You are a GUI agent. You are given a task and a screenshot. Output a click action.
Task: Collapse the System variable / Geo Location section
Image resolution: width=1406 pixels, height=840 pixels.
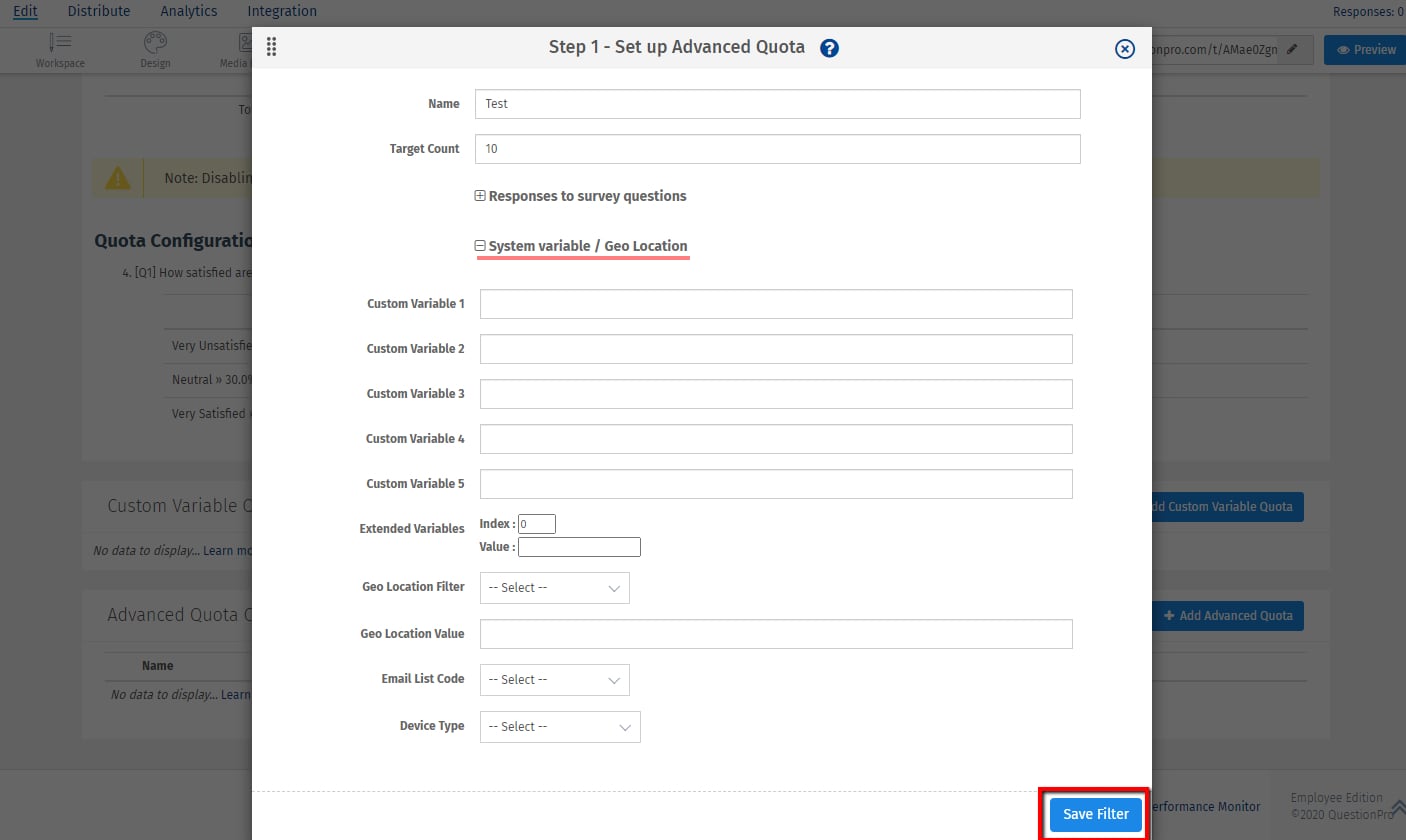pyautogui.click(x=479, y=245)
